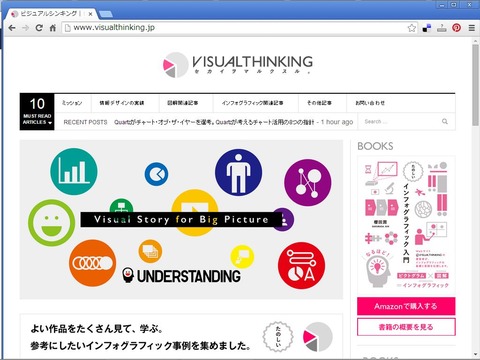Open the Chrome hamburger menu

point(472,28)
